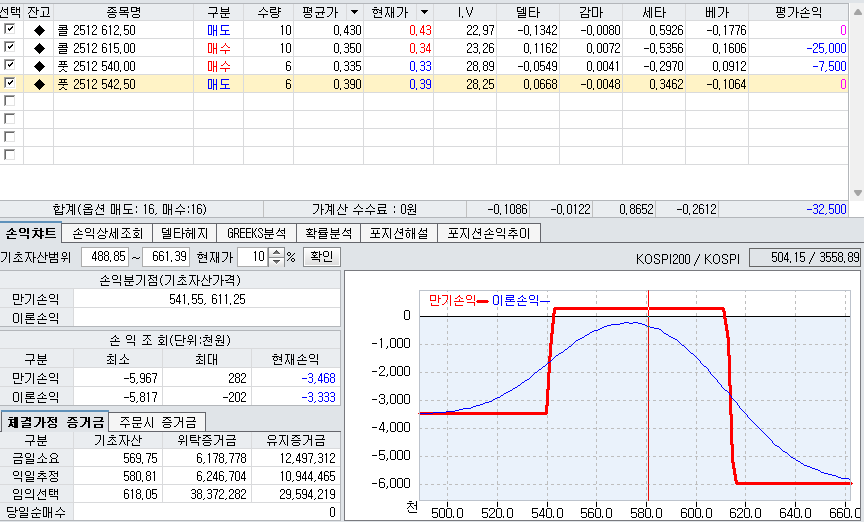This screenshot has width=864, height=522.
Task: Open the 포지션손익추이 tab
Action: pyautogui.click(x=489, y=233)
